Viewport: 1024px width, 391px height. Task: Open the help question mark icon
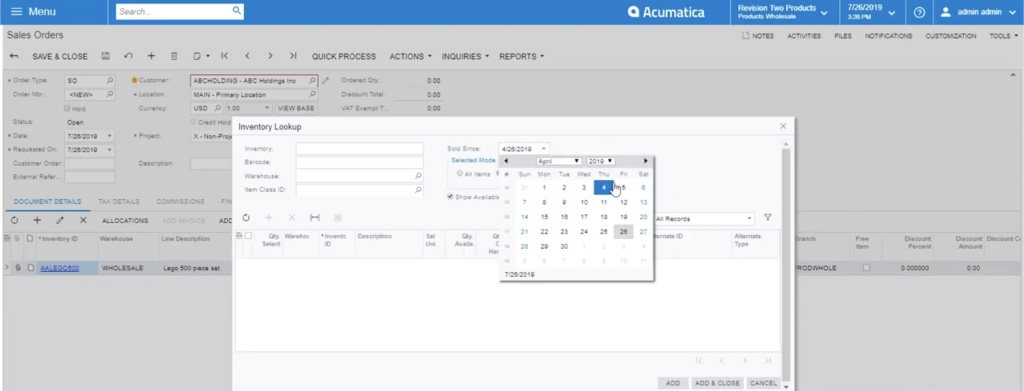point(919,12)
